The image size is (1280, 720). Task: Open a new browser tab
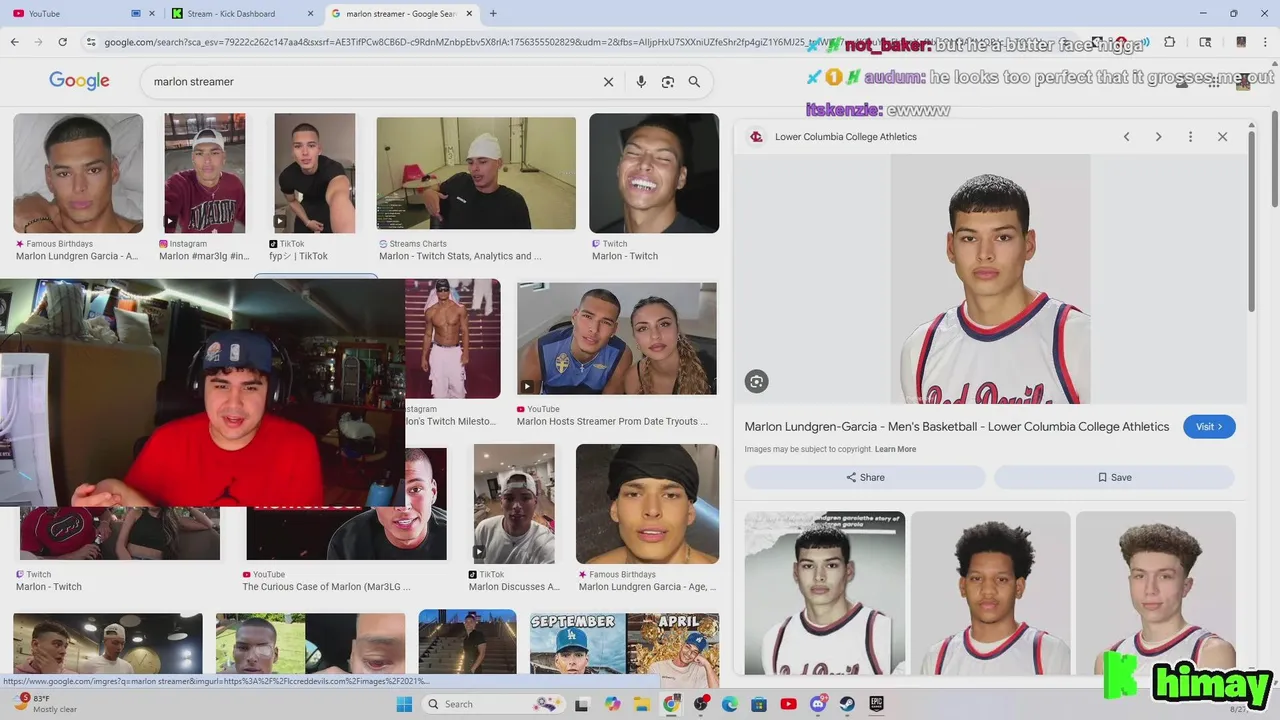(493, 13)
